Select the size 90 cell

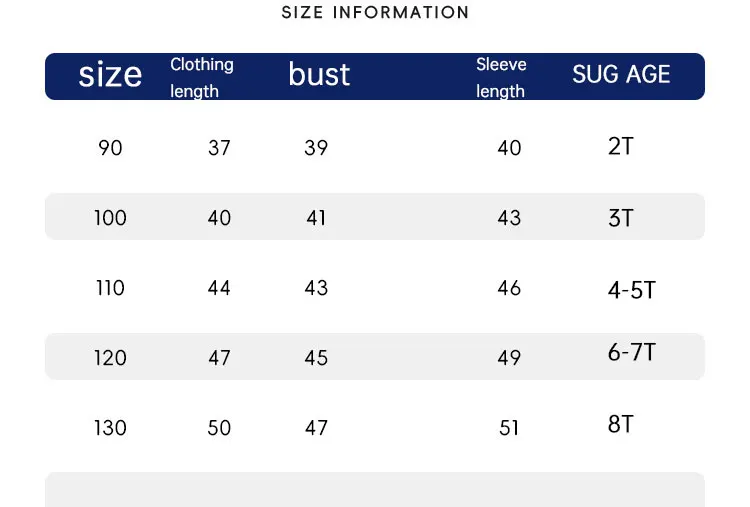pyautogui.click(x=110, y=148)
